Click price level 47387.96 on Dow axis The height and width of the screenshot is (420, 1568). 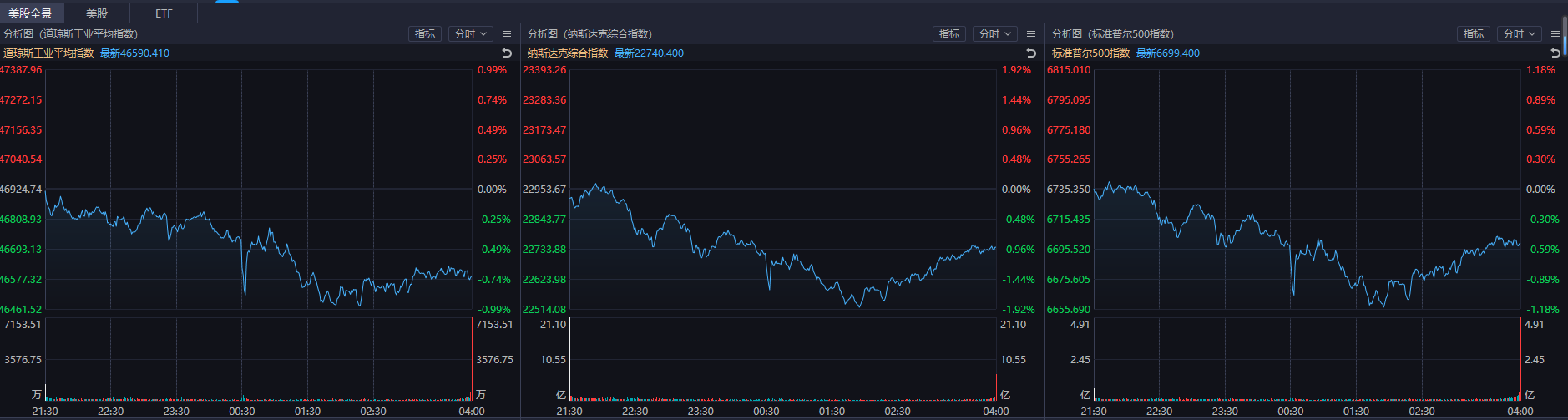pos(21,70)
